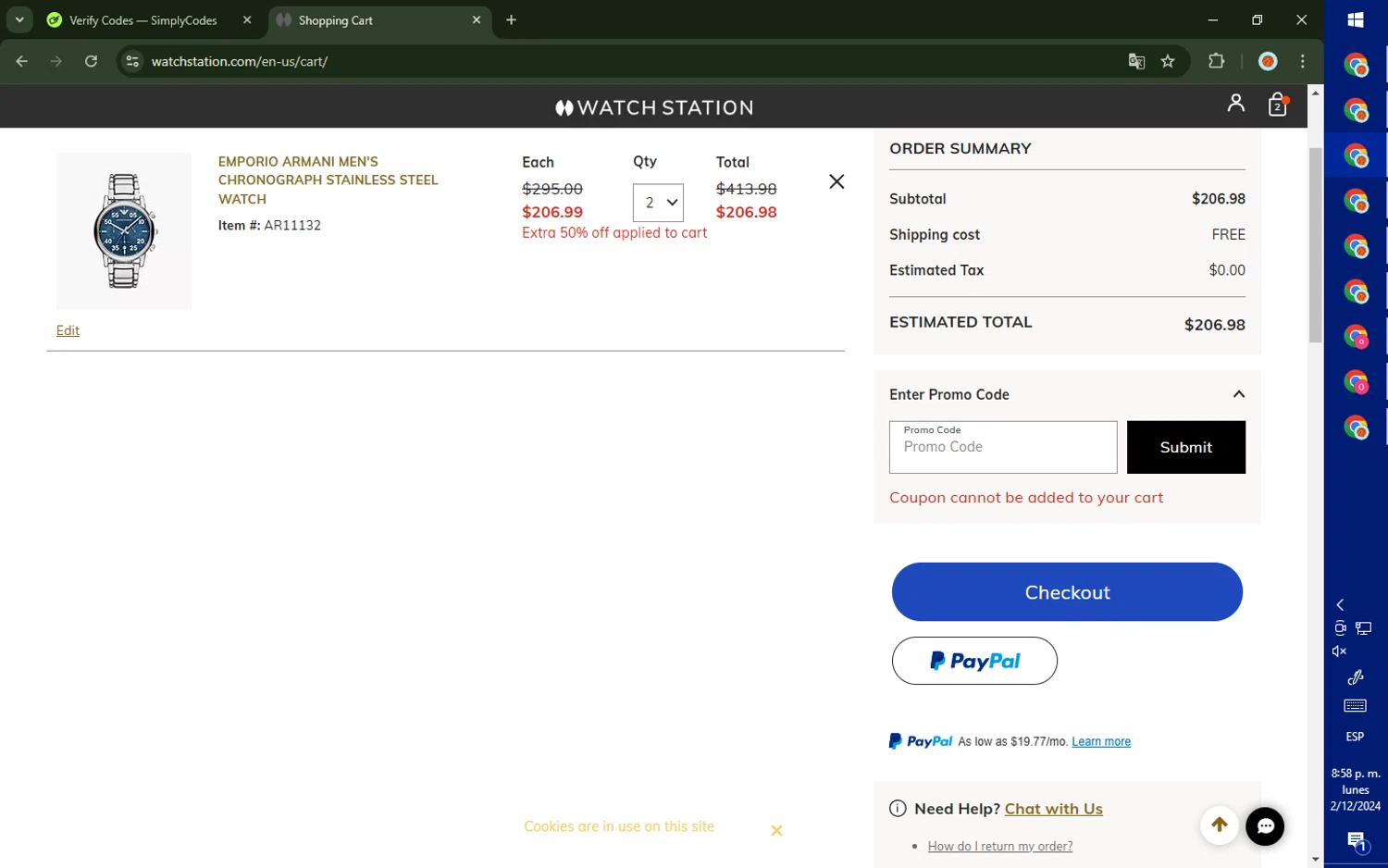
Task: Open the live chat bubble icon
Action: click(x=1264, y=826)
